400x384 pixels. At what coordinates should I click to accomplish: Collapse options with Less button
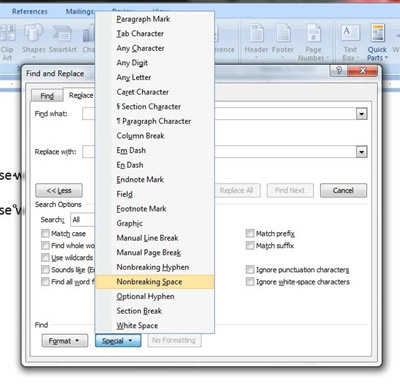[x=59, y=190]
